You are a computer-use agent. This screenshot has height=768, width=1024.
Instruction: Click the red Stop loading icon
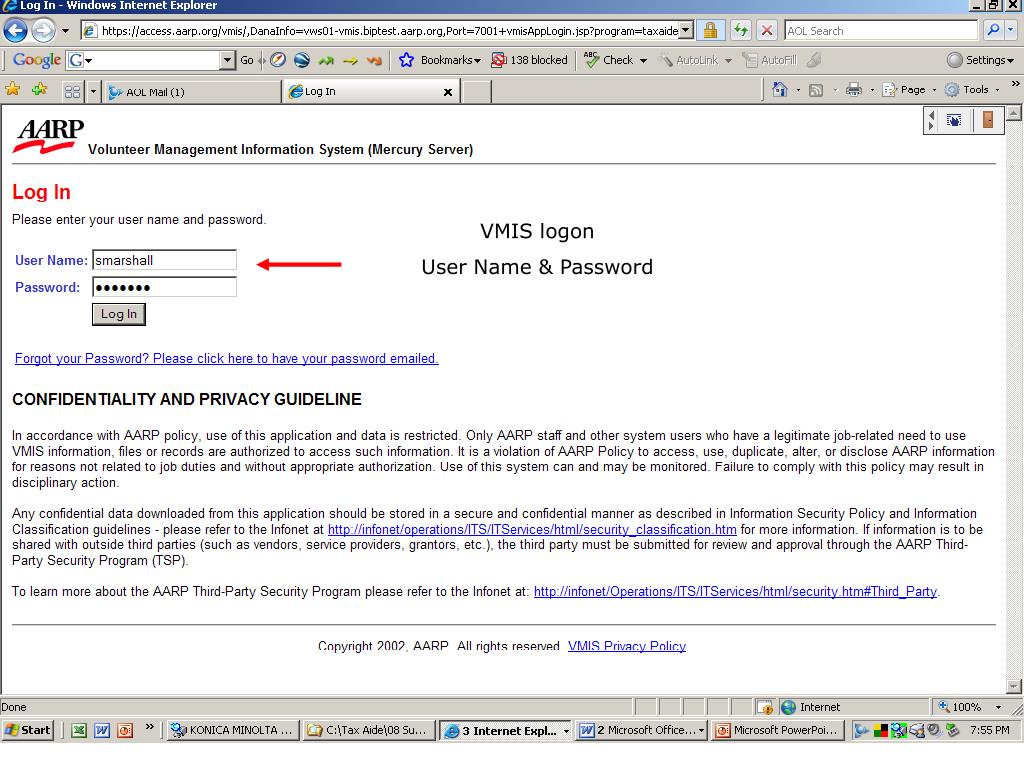(767, 30)
